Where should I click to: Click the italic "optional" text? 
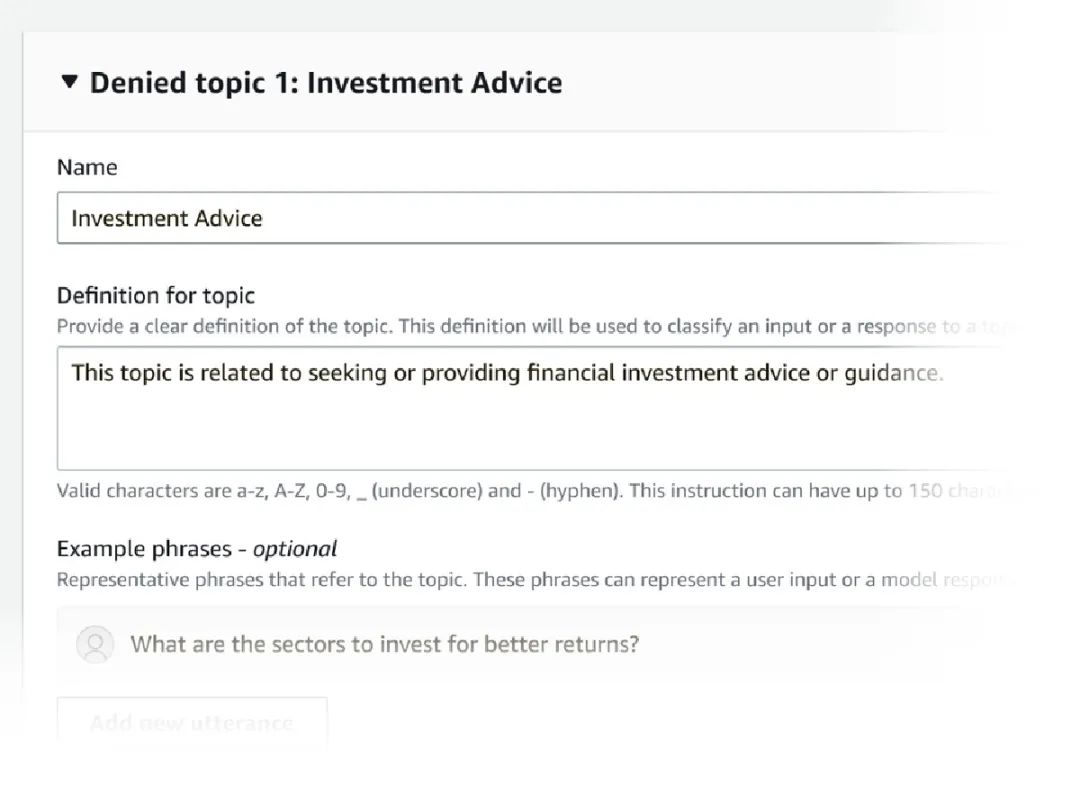point(295,548)
